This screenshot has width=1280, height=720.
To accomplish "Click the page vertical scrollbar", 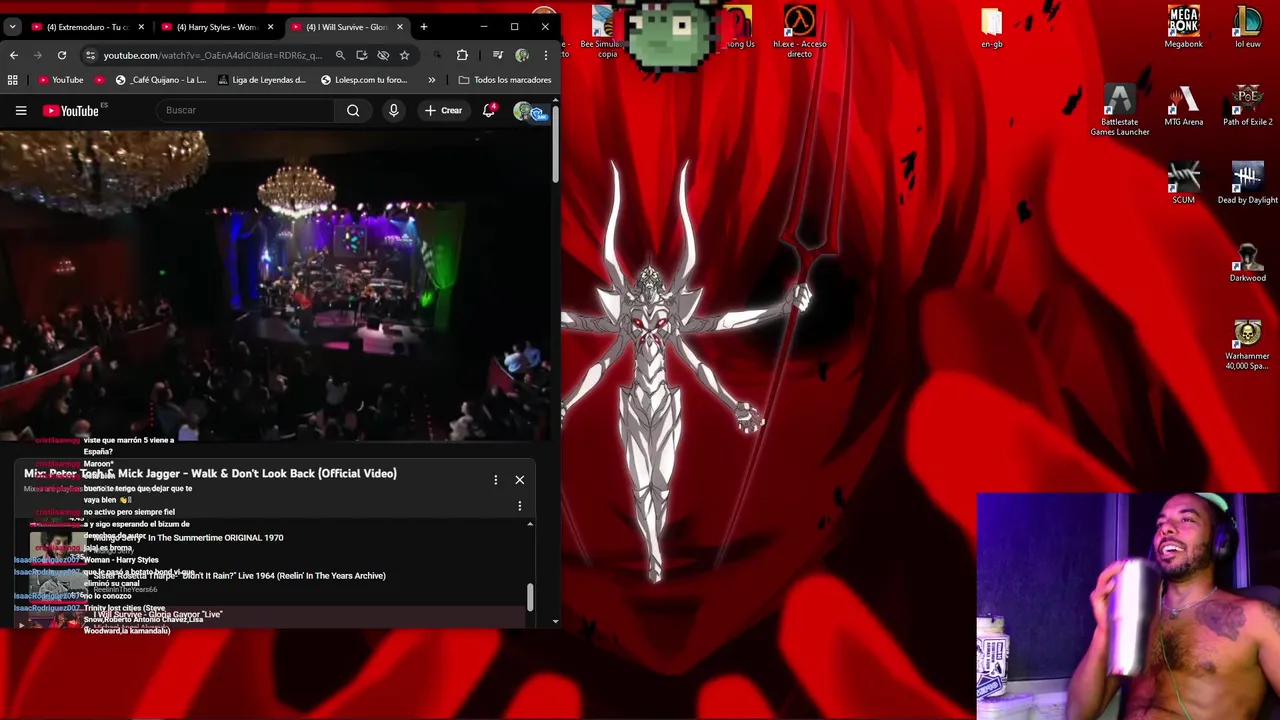I will (x=555, y=143).
